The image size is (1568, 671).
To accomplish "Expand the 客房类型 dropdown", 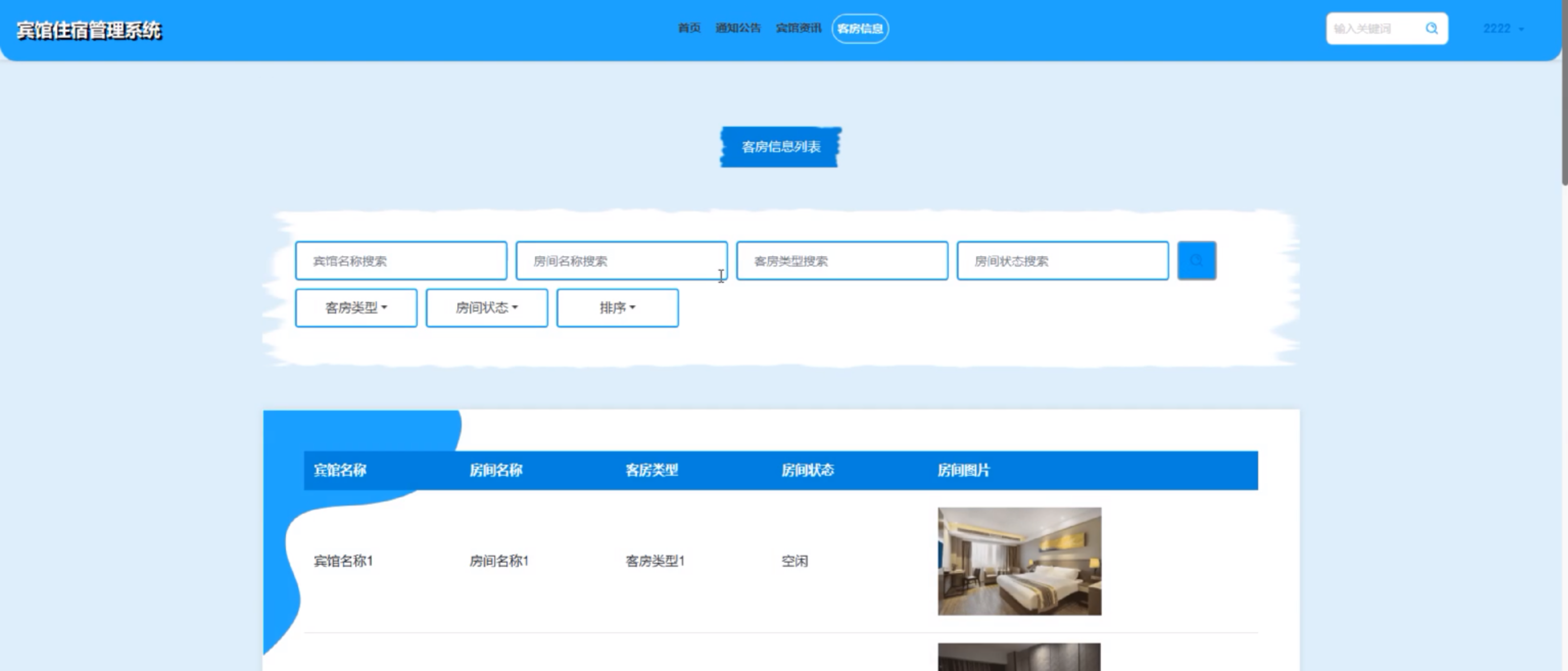I will (356, 308).
